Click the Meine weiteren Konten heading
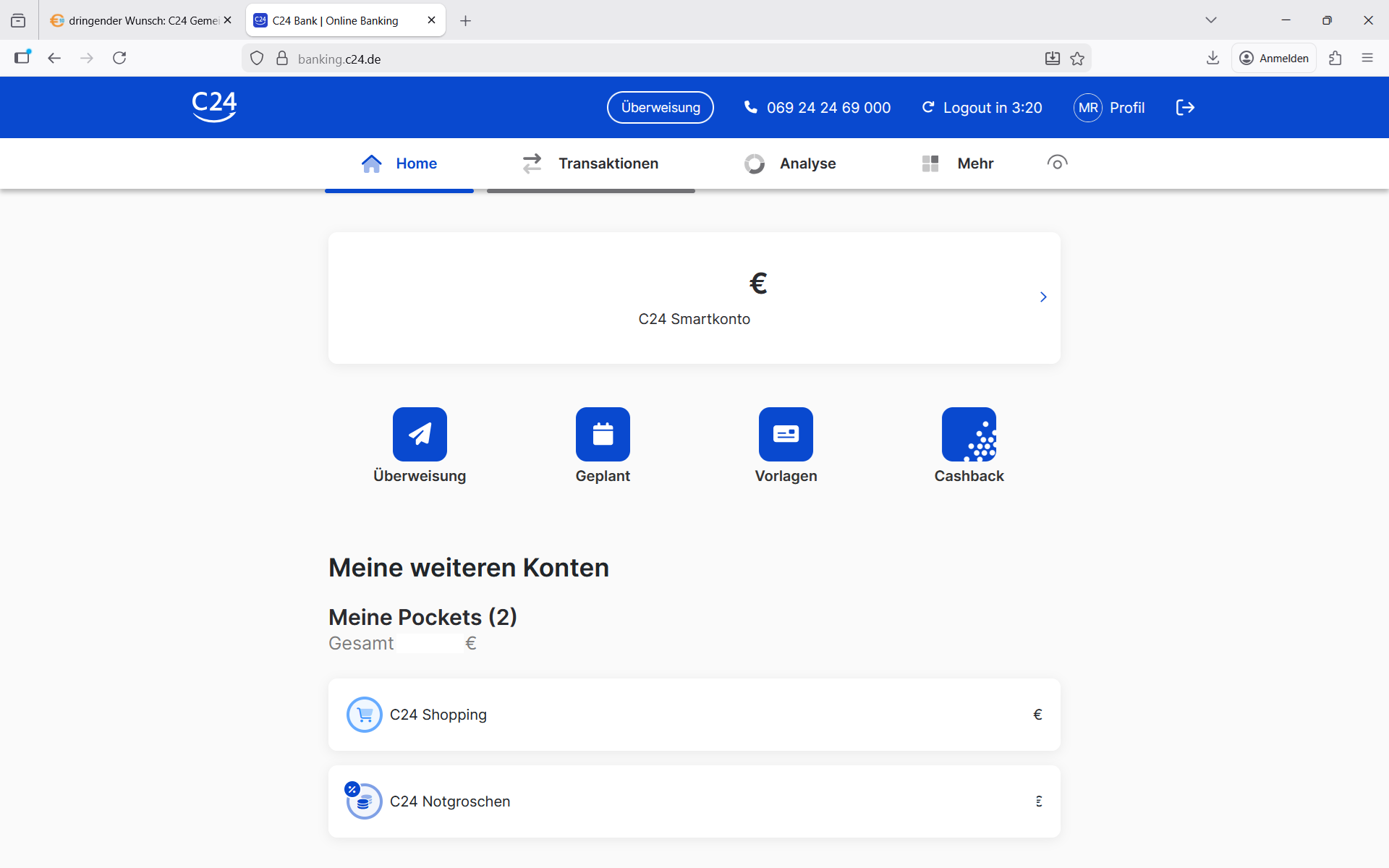This screenshot has height=868, width=1389. [x=469, y=568]
